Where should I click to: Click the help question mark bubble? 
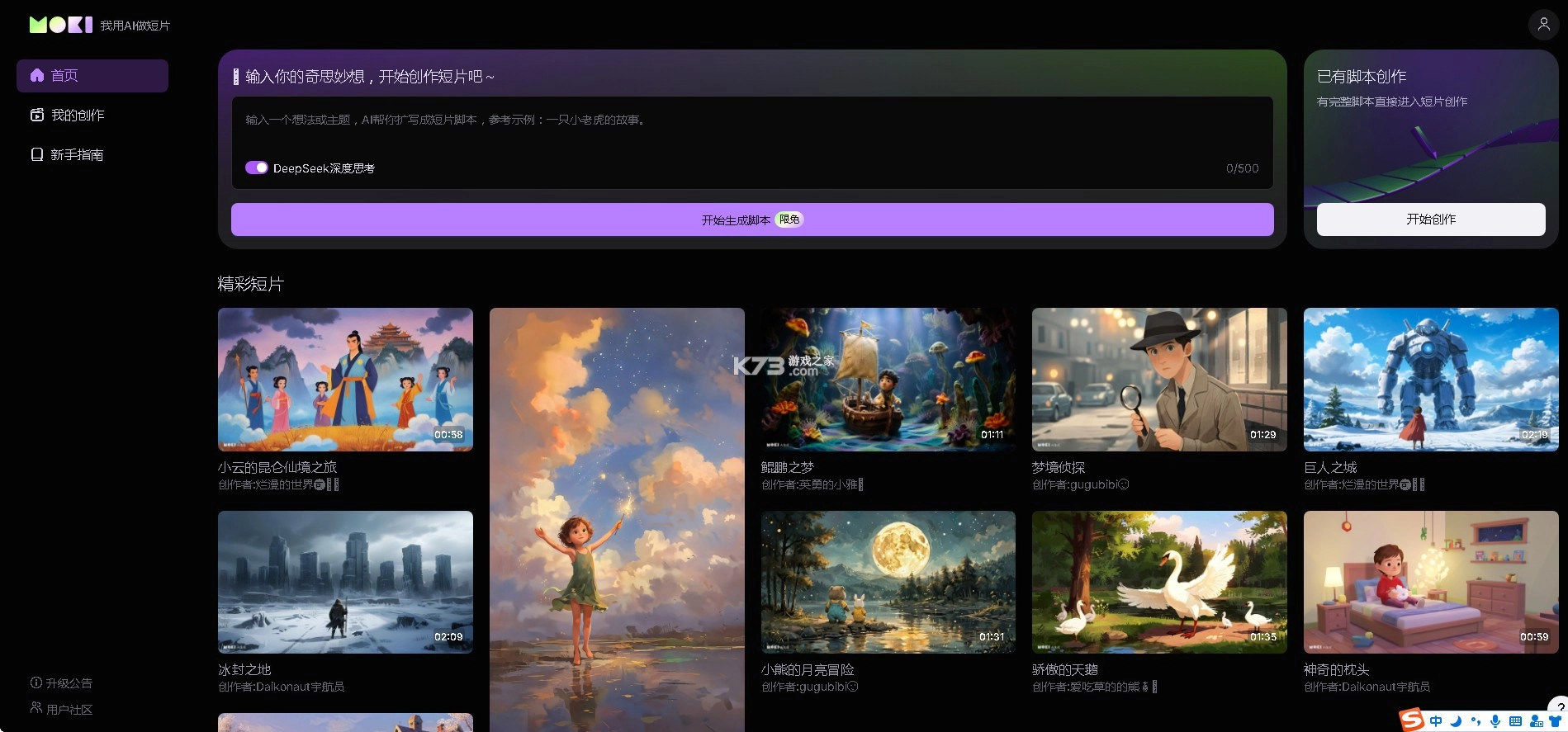[1560, 707]
